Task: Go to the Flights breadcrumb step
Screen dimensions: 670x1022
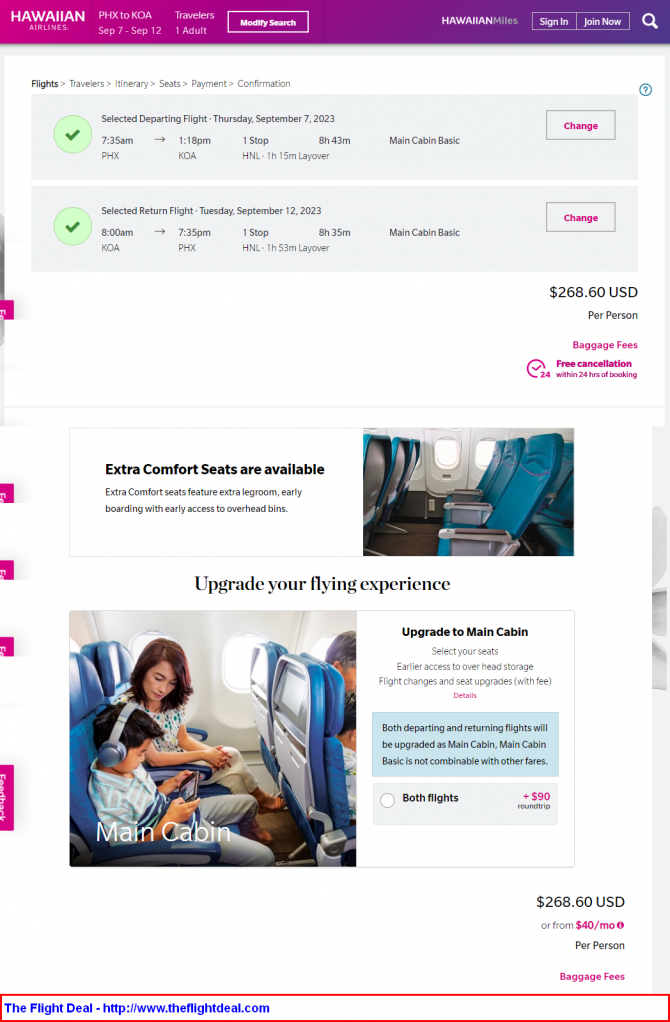Action: [45, 83]
